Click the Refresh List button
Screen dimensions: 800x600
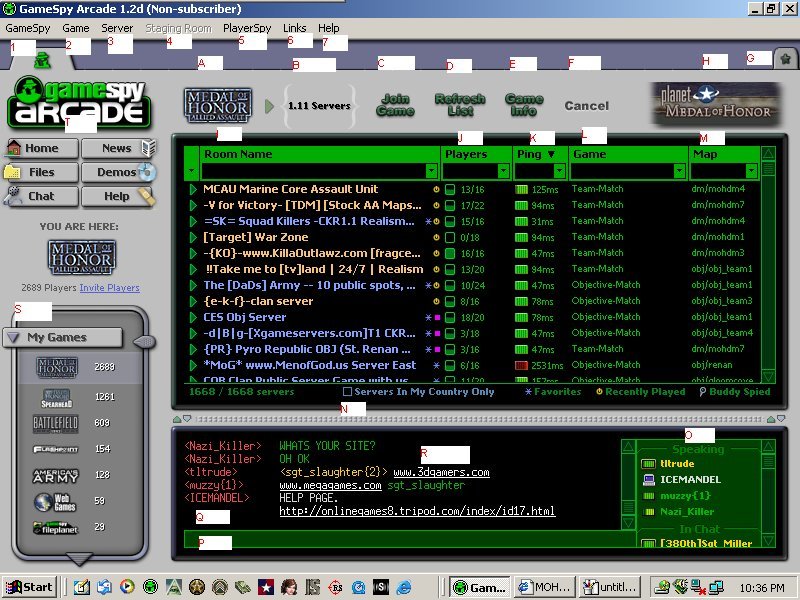click(460, 105)
